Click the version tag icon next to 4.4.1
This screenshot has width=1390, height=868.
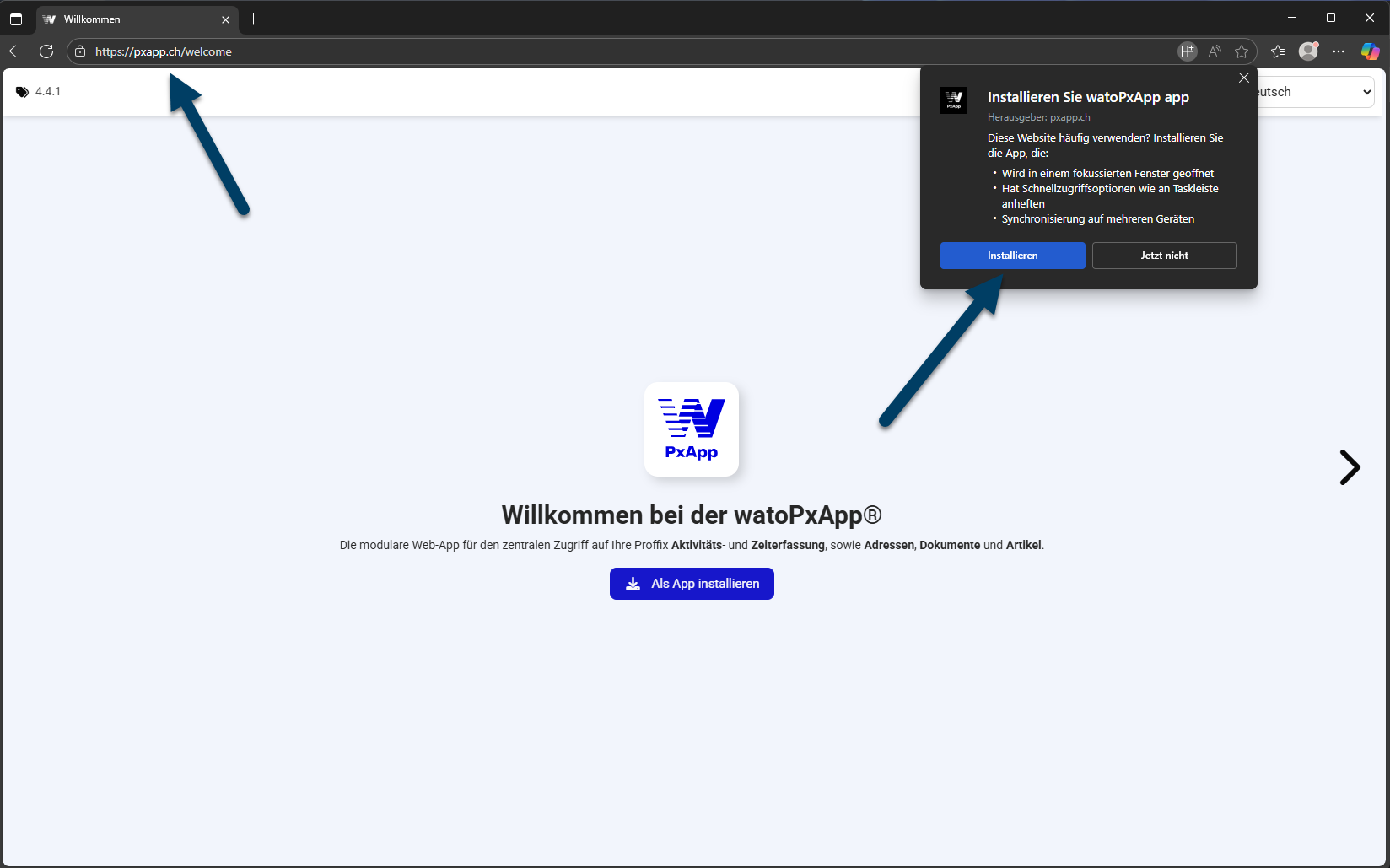(23, 91)
